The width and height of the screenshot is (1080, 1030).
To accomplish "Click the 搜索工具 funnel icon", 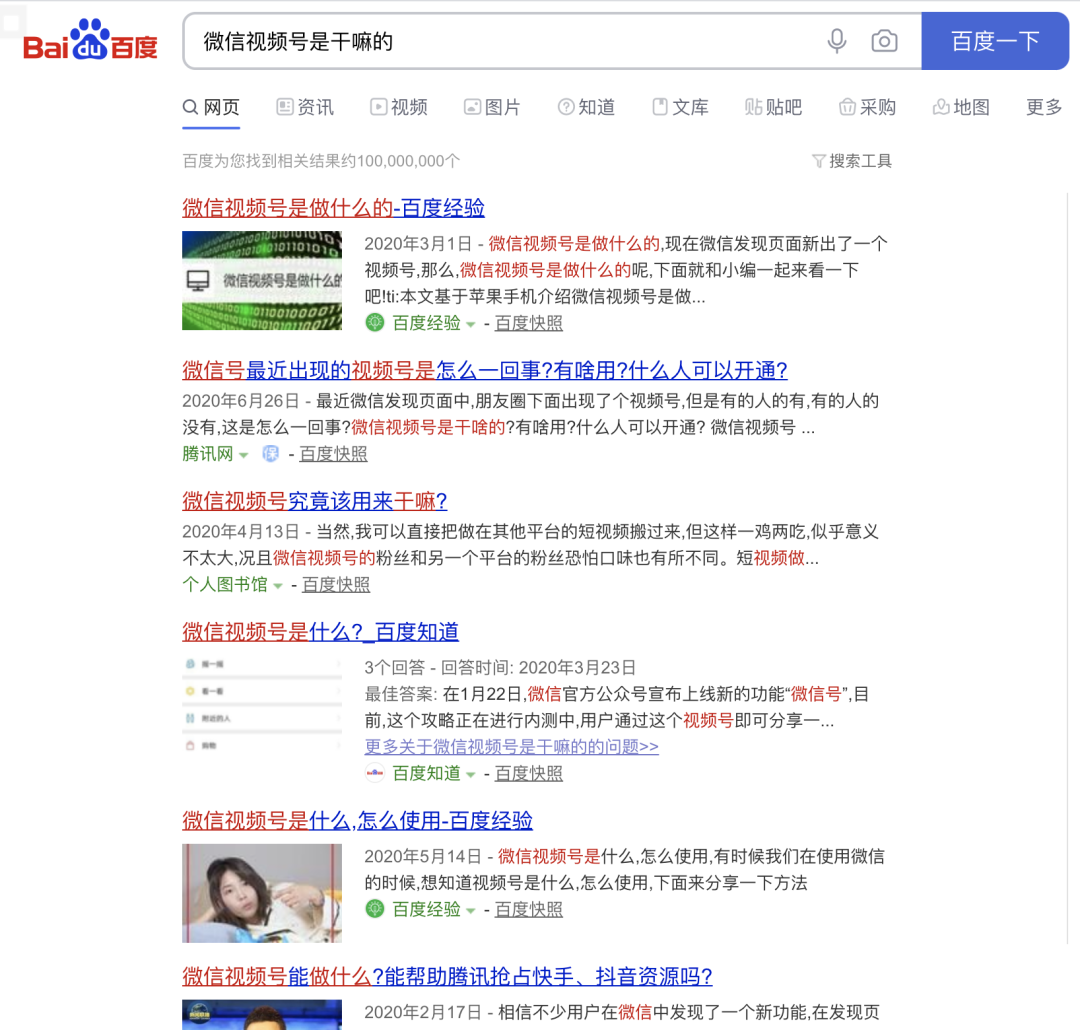I will 818,161.
